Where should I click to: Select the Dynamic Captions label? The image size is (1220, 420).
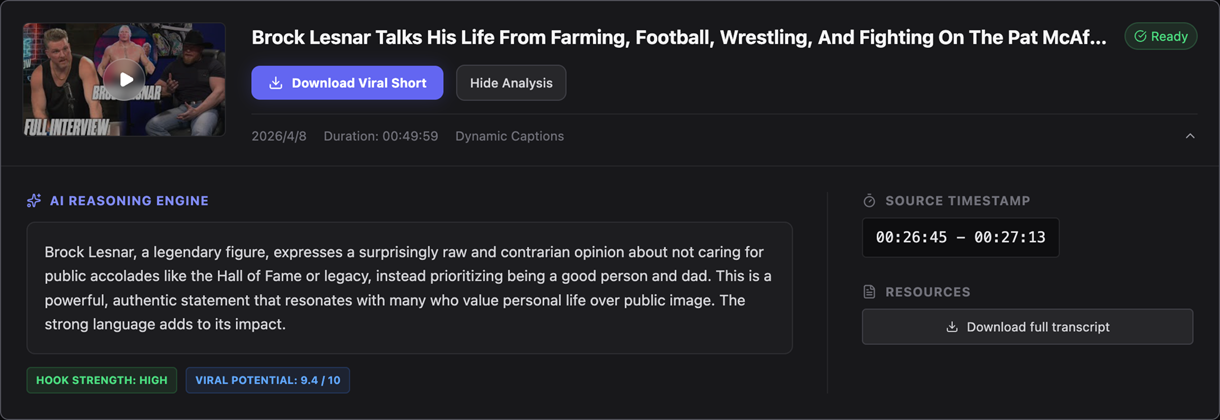point(509,136)
